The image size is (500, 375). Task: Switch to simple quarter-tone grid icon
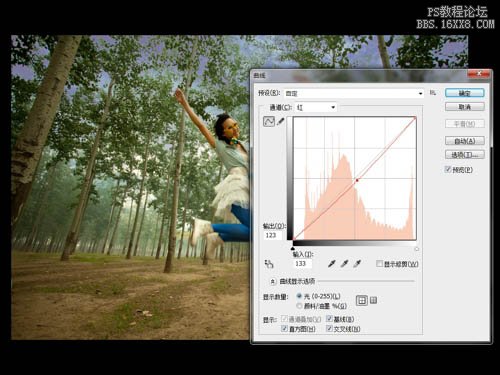[x=362, y=301]
